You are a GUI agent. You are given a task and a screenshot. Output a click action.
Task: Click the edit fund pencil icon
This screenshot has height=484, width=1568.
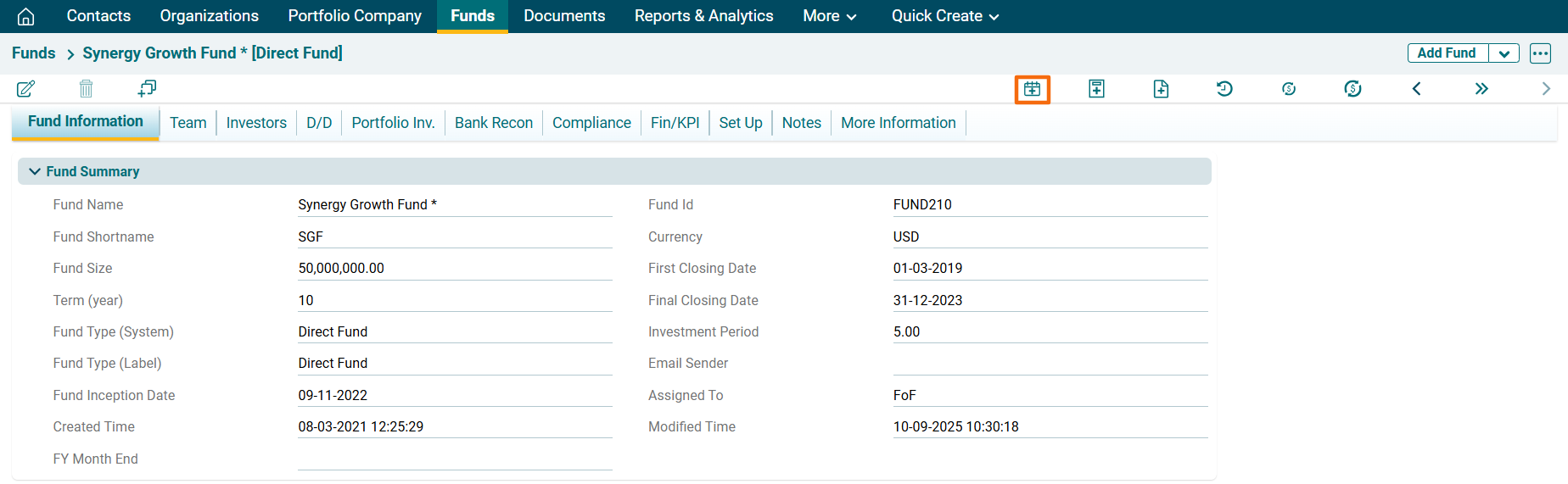coord(26,88)
